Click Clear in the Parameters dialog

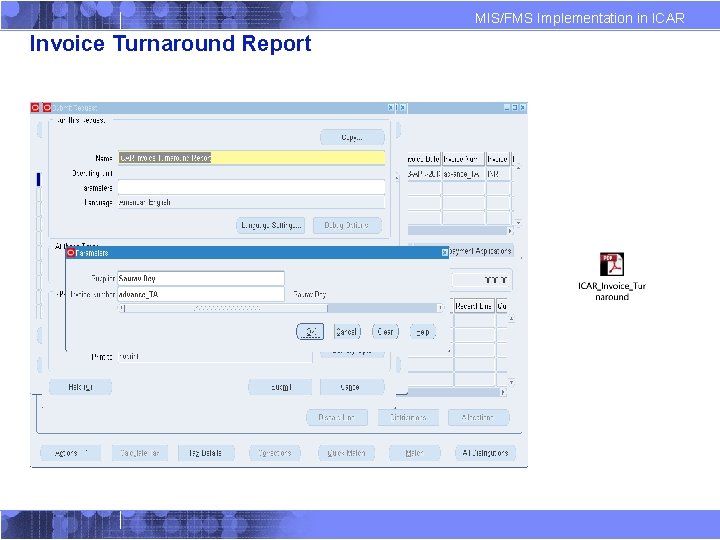[x=385, y=332]
